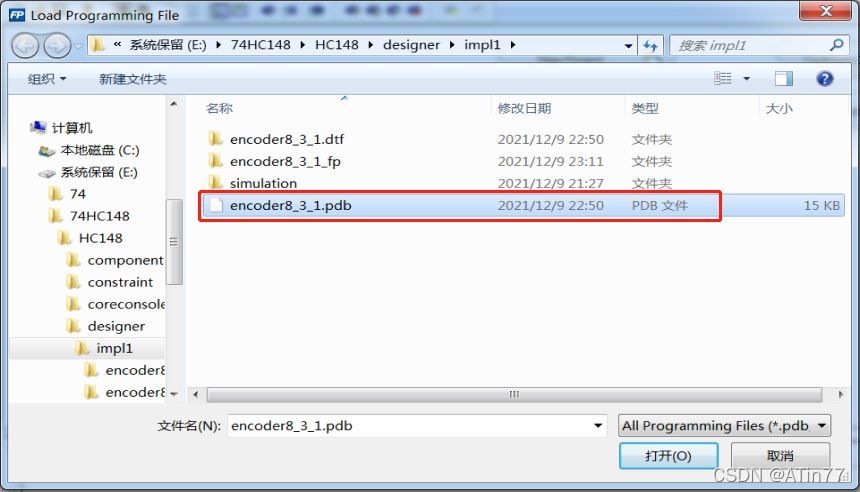The height and width of the screenshot is (492, 860).
Task: Click the horizontal scrollbar thumb
Action: coord(514,394)
